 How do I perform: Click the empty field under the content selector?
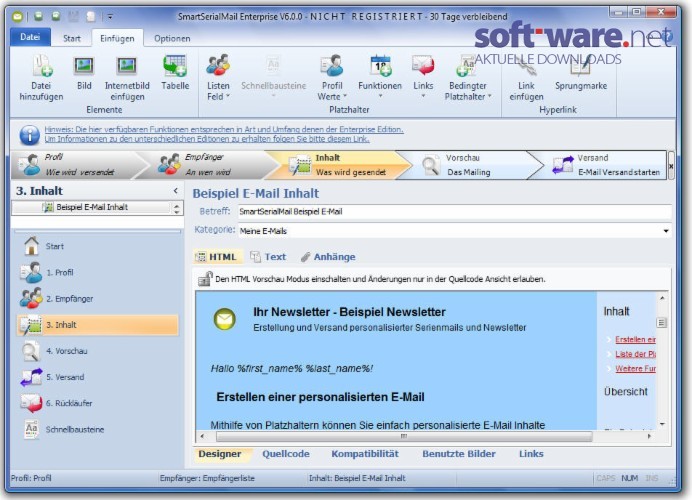[x=97, y=222]
